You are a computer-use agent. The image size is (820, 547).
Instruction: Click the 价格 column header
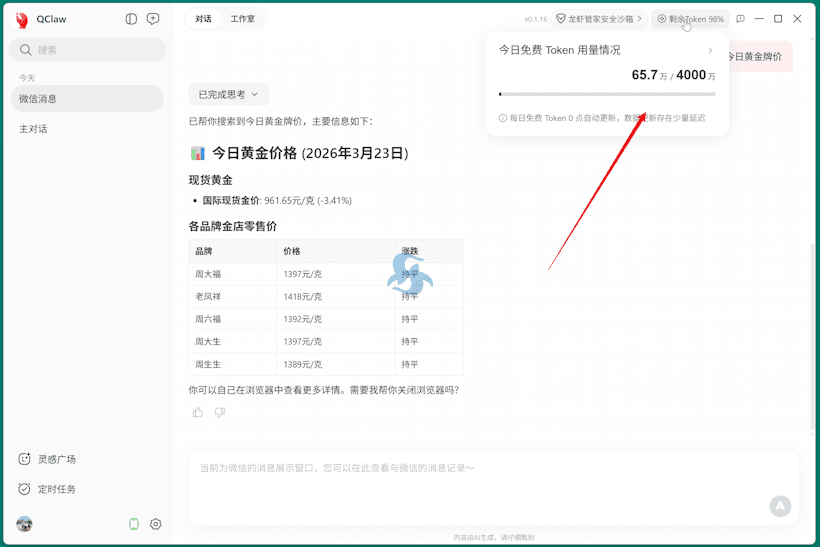[335, 251]
